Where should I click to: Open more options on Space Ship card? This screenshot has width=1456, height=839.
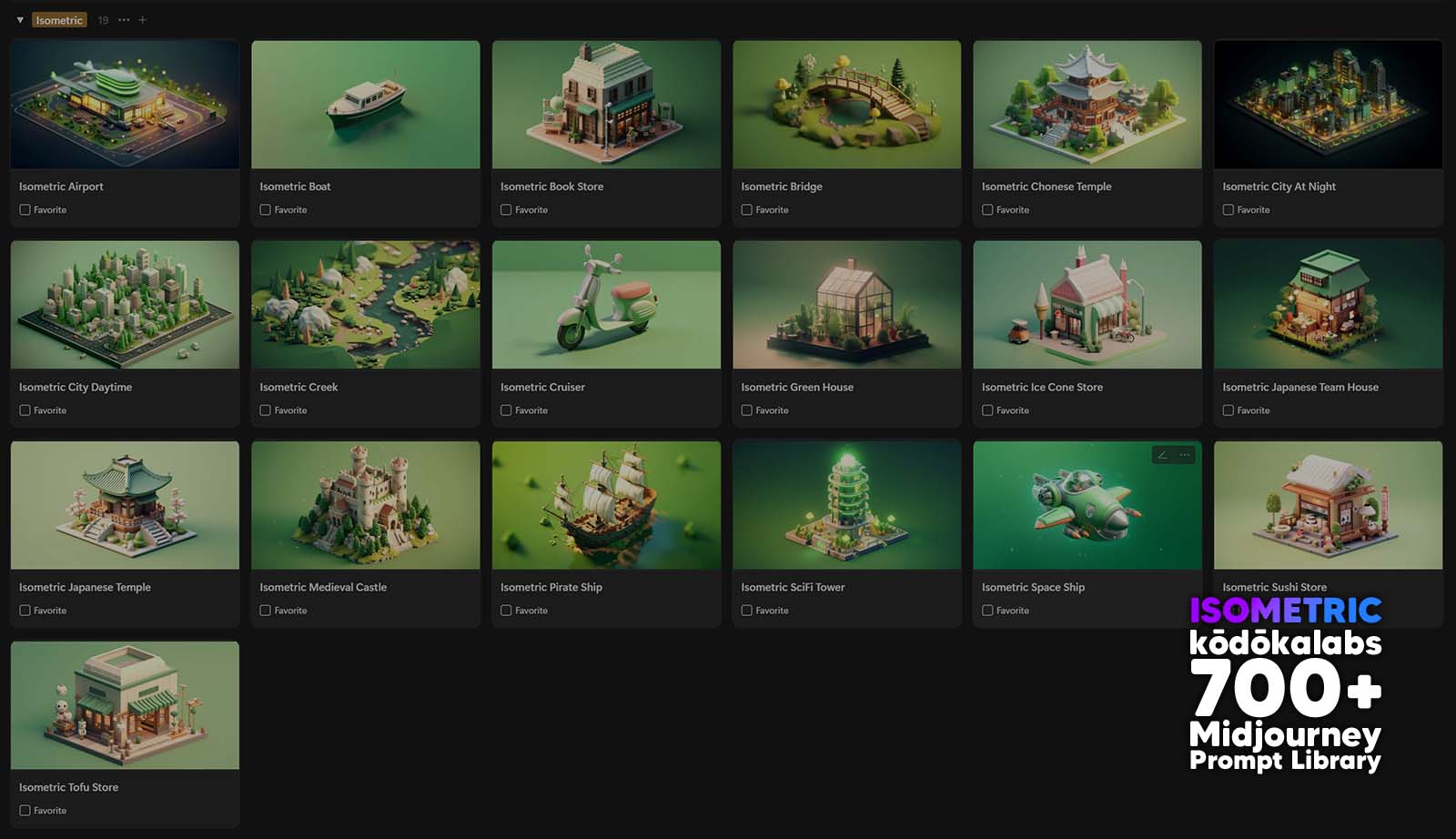pyautogui.click(x=1185, y=455)
